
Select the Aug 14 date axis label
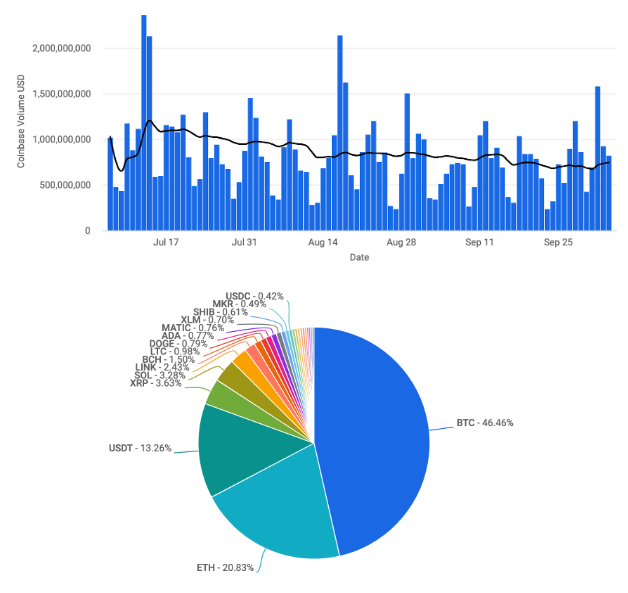323,242
